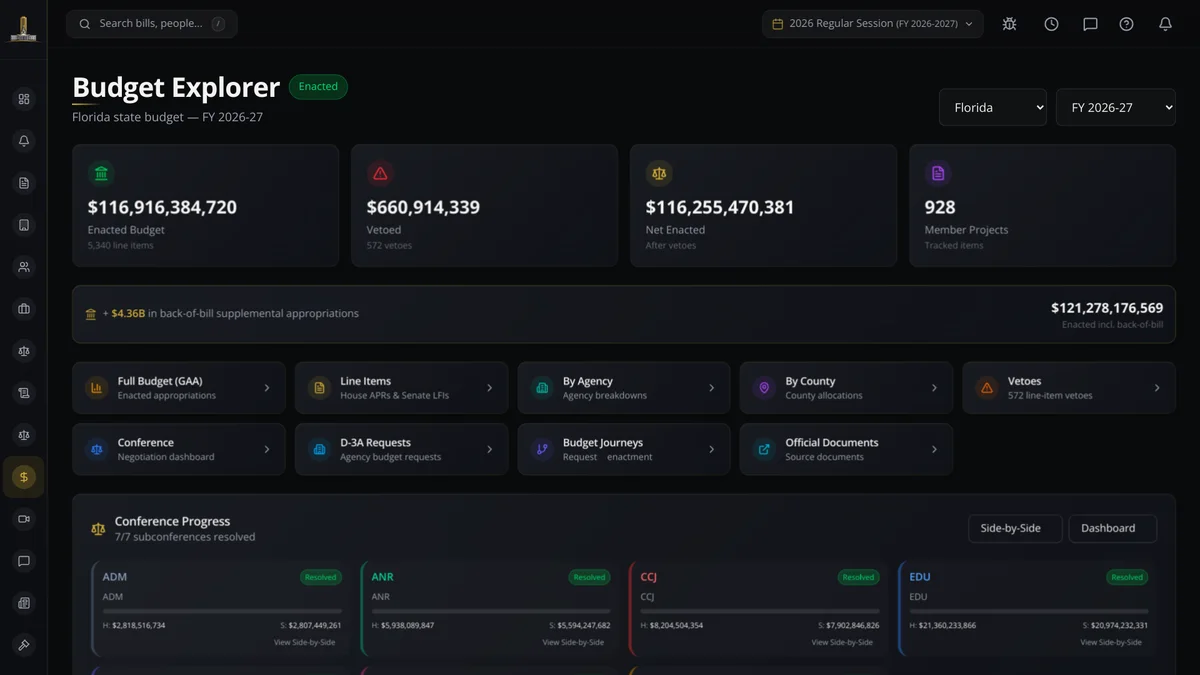Open notifications bell in top bar

coord(1165,24)
